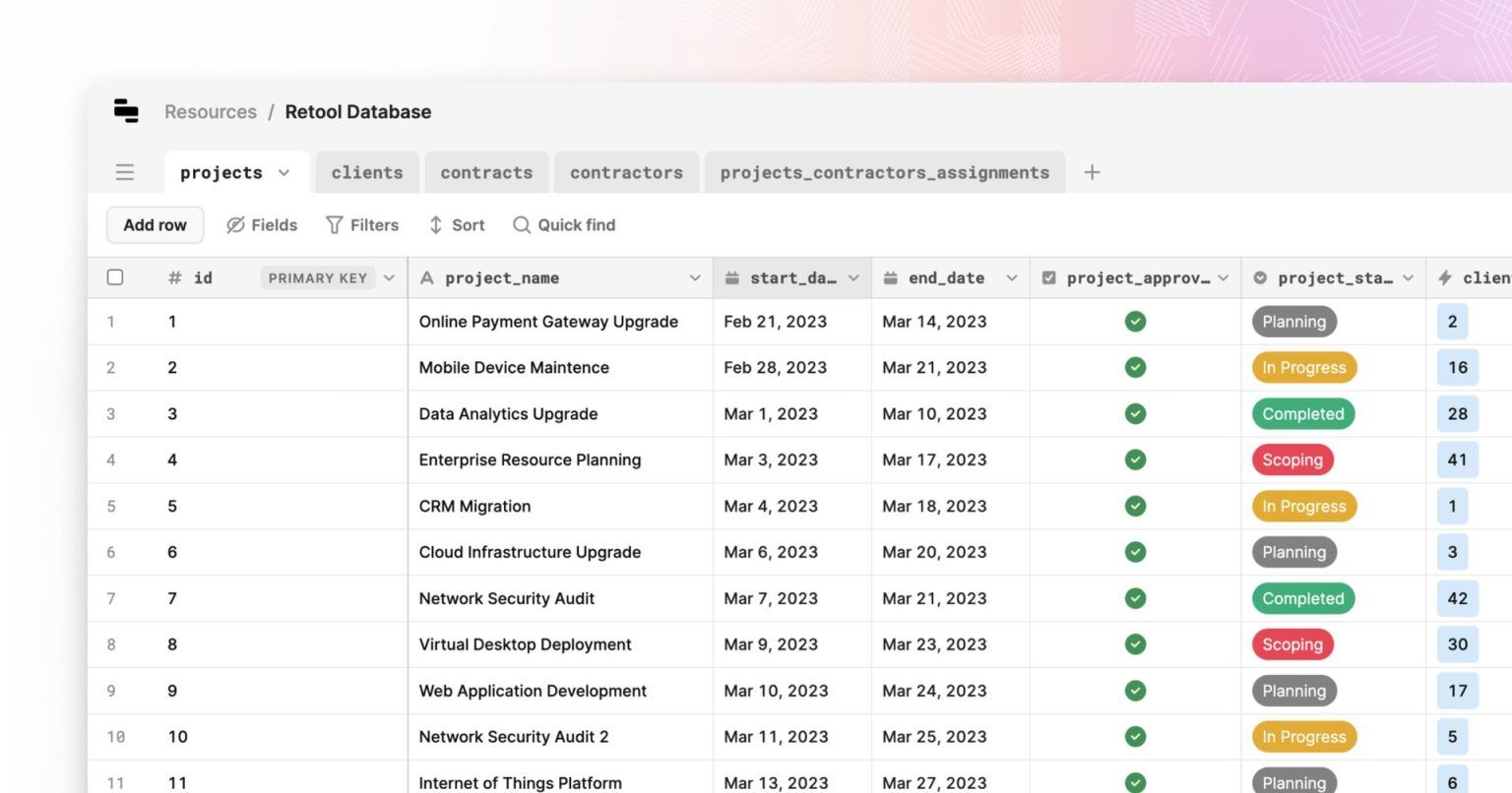Open the project_name column dropdown
Image resolution: width=1512 pixels, height=793 pixels.
[694, 278]
